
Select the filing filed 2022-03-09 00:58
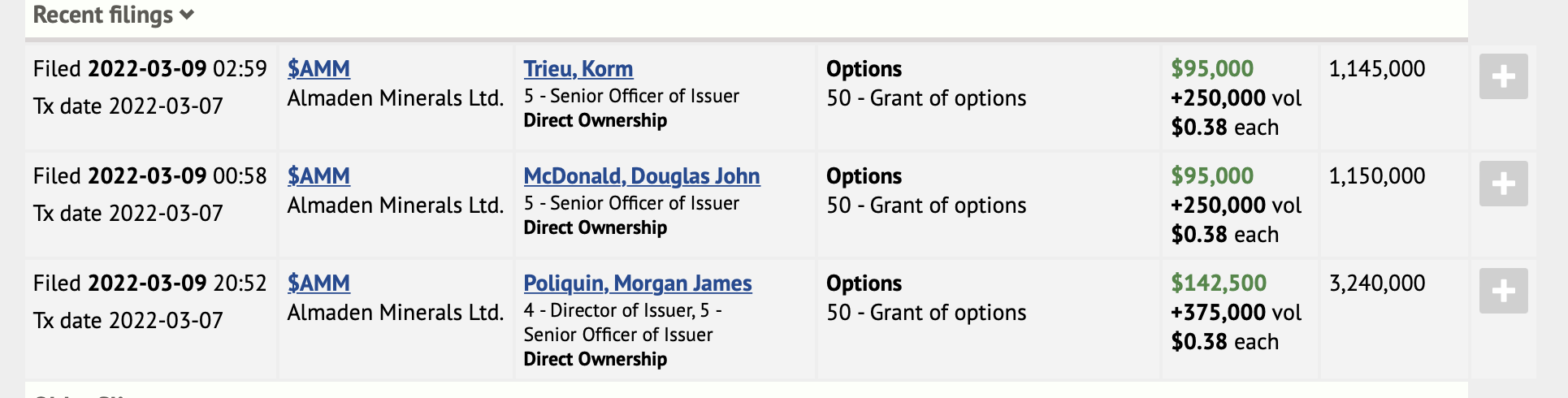[x=149, y=176]
